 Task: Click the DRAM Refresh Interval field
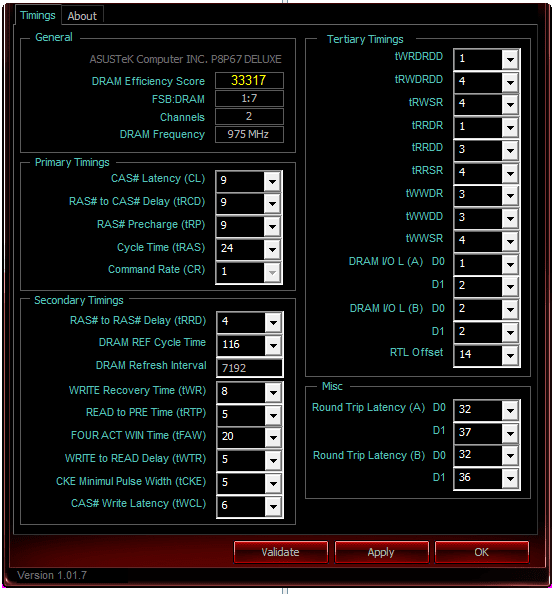250,368
